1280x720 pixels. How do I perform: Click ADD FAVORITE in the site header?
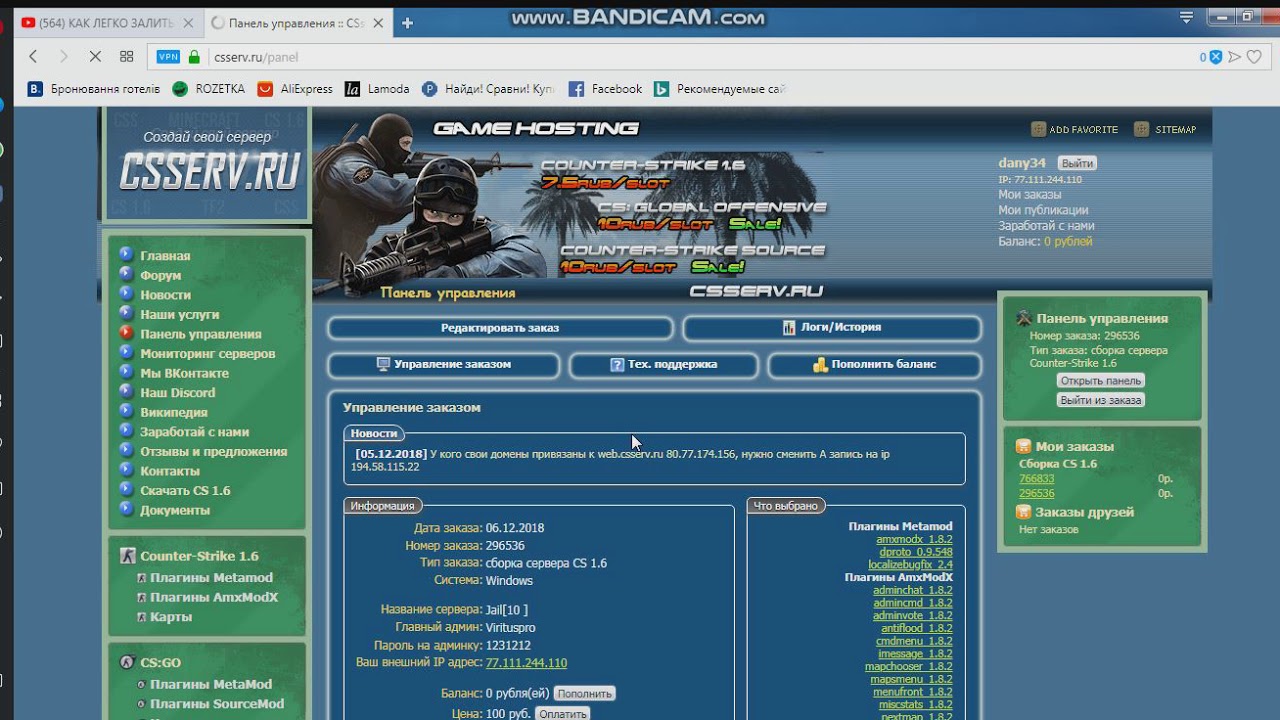pos(1075,129)
